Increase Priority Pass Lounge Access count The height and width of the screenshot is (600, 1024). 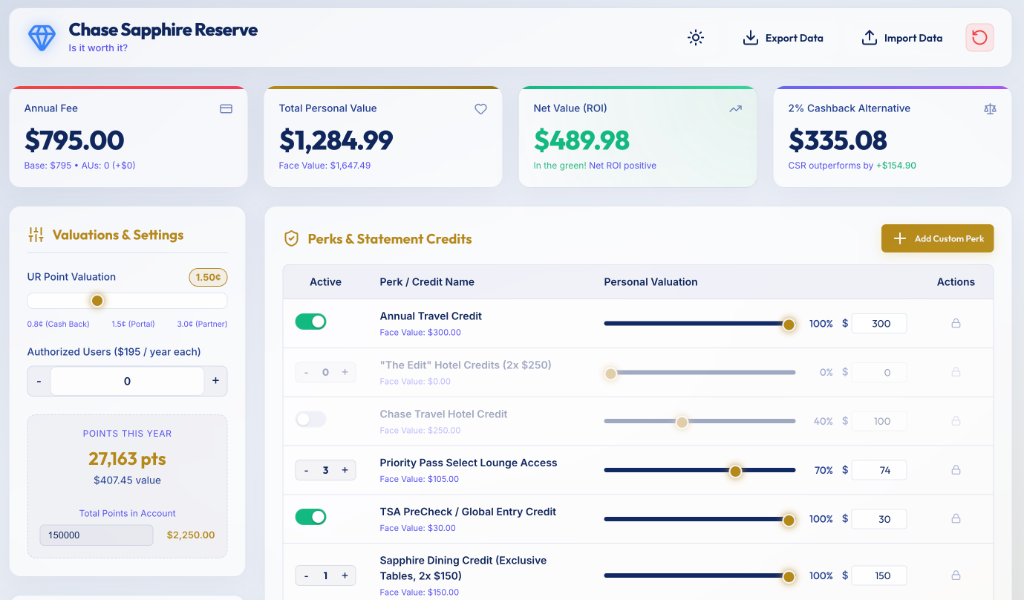(x=345, y=470)
